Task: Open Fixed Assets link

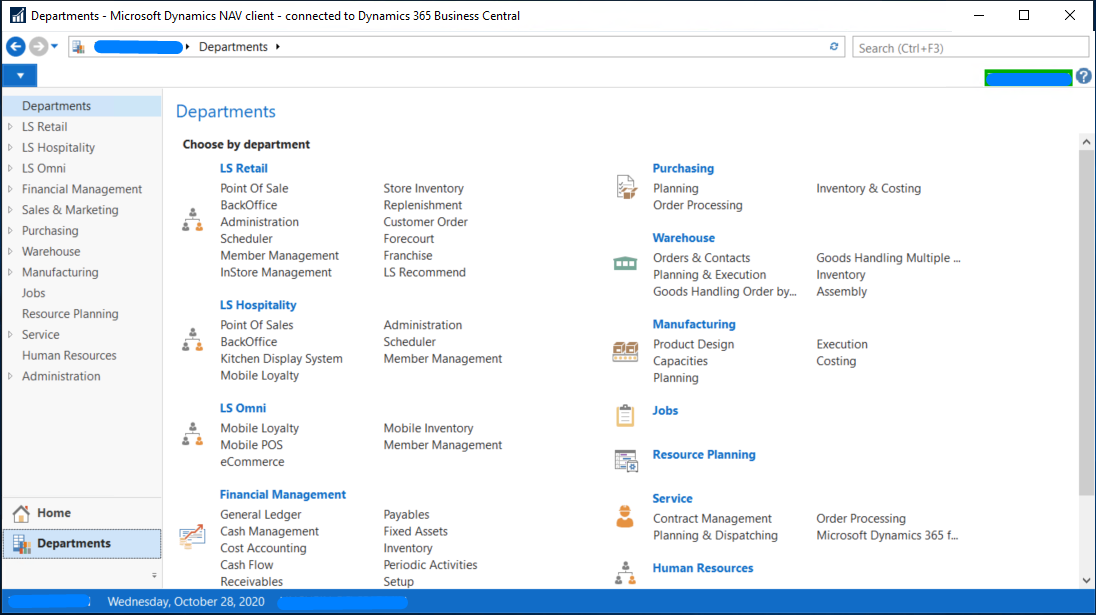Action: tap(415, 531)
